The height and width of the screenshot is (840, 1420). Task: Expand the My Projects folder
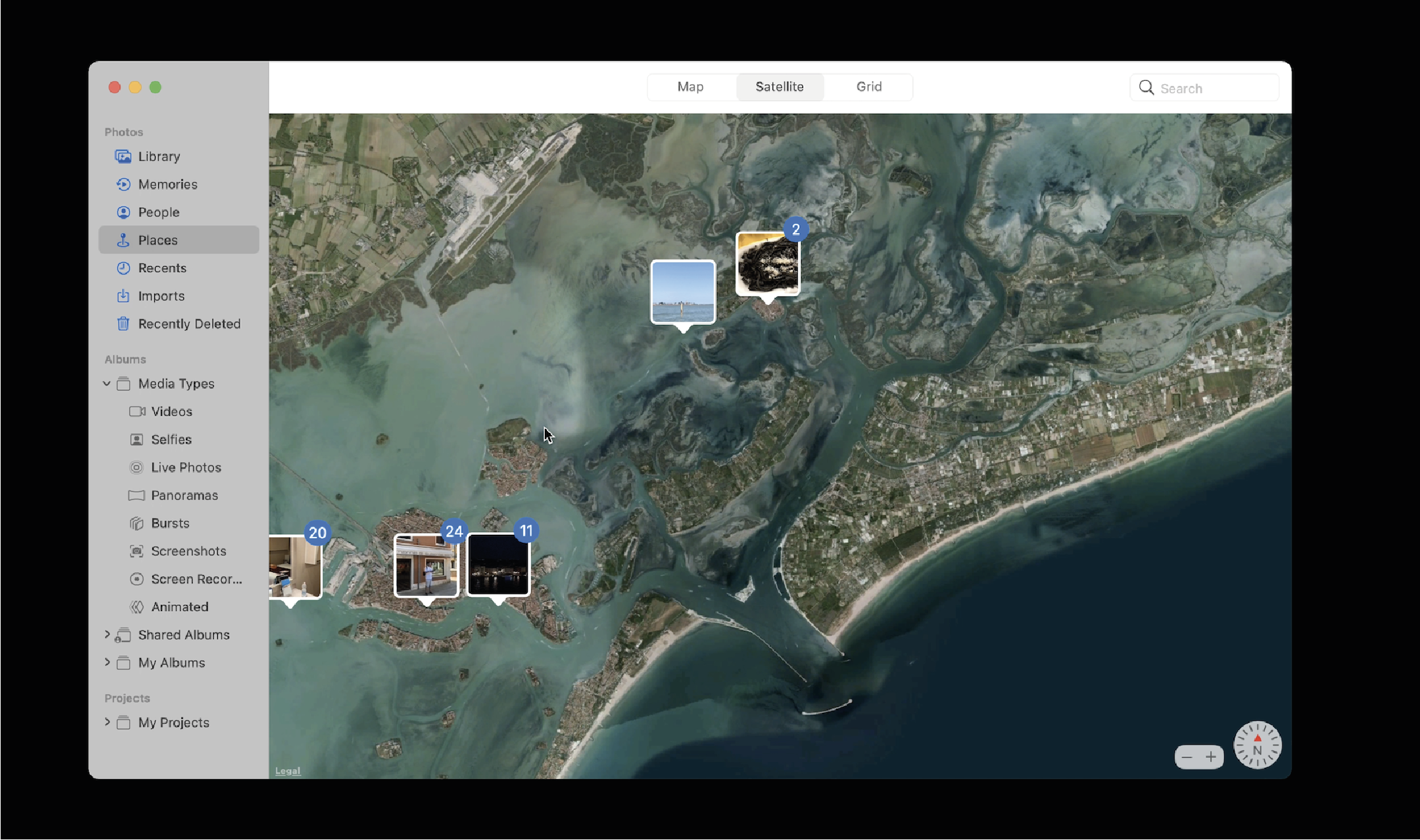[x=107, y=722]
